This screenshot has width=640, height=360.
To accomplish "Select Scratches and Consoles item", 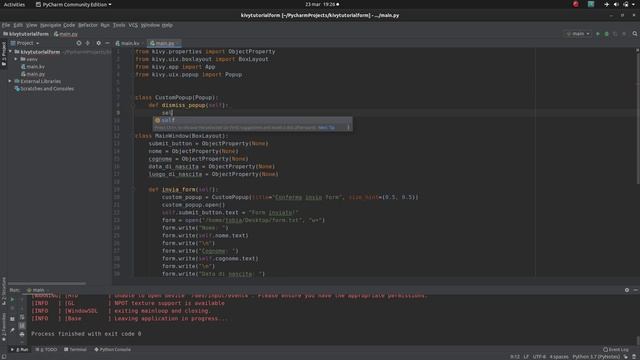I will click(x=44, y=89).
